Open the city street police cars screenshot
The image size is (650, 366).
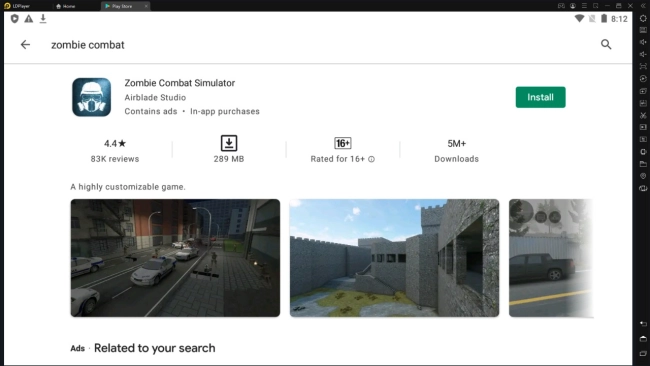[x=175, y=258]
